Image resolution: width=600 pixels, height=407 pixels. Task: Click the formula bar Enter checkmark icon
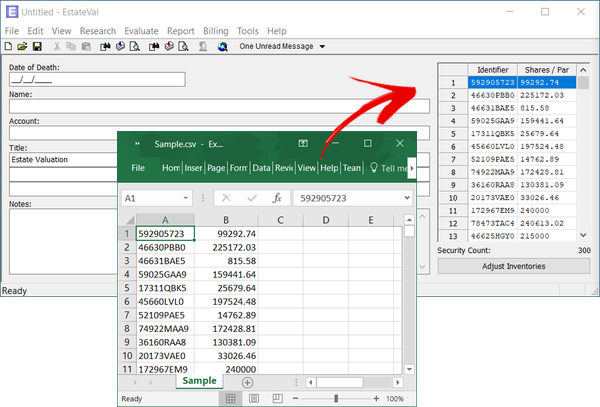[252, 198]
